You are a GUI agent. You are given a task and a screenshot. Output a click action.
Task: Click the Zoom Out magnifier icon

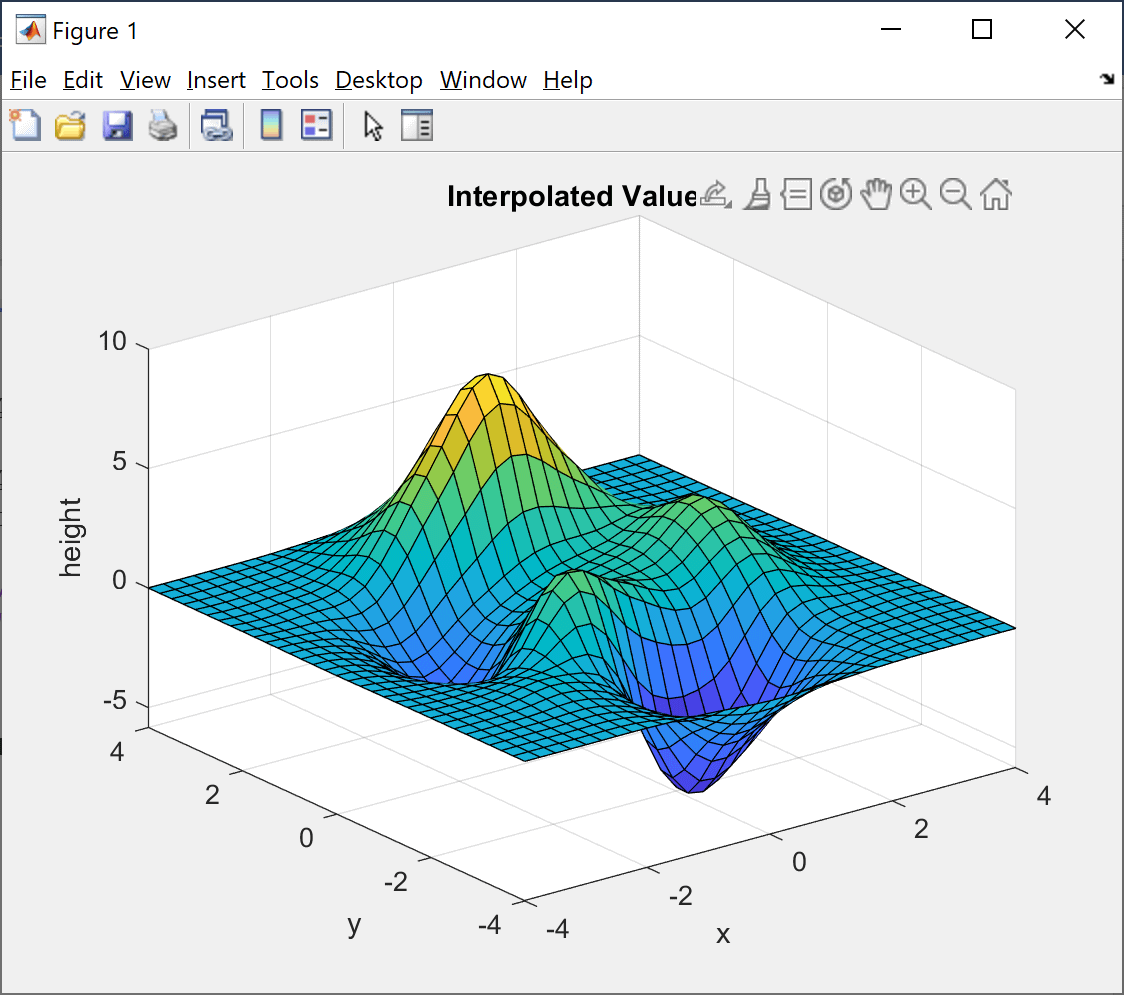[955, 195]
